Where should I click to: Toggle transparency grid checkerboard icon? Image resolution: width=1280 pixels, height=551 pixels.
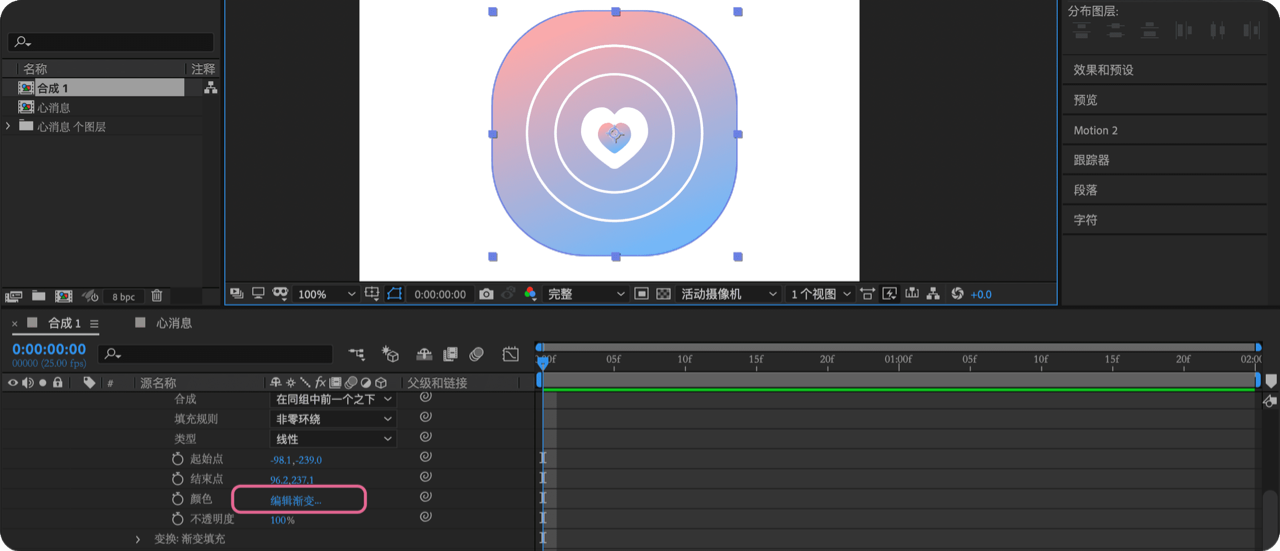pyautogui.click(x=663, y=294)
